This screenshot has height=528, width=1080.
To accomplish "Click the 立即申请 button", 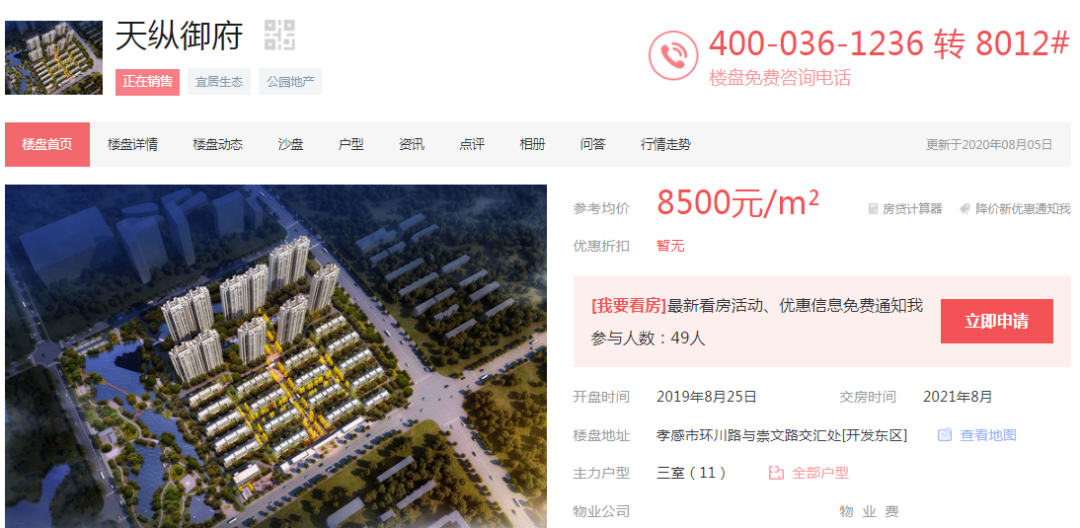I will [997, 321].
